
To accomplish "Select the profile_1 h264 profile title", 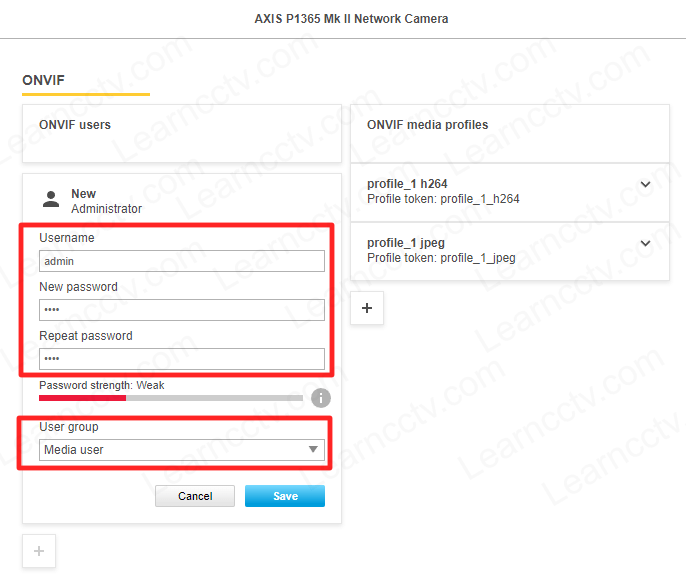I will (x=407, y=185).
